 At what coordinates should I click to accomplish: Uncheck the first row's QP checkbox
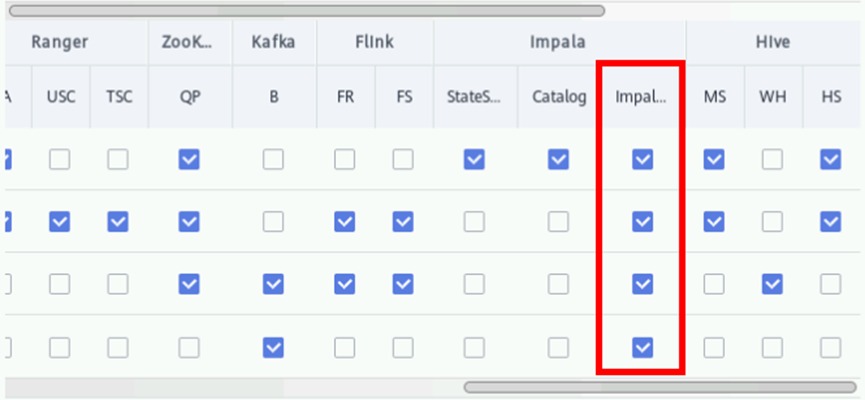point(189,159)
